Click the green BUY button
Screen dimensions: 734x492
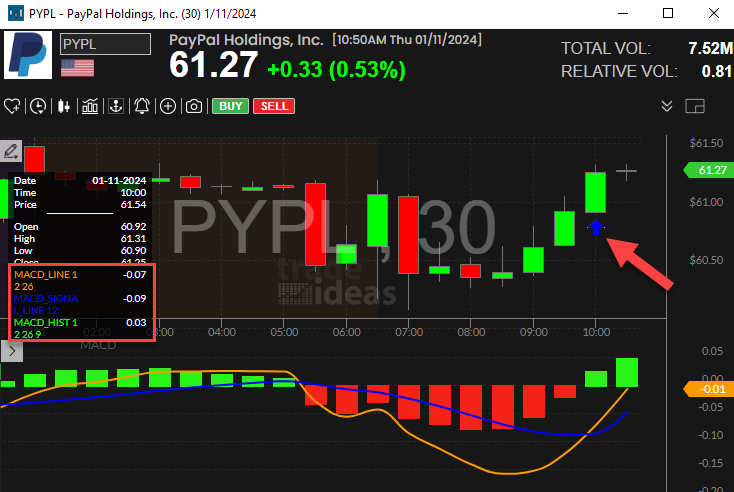(230, 106)
